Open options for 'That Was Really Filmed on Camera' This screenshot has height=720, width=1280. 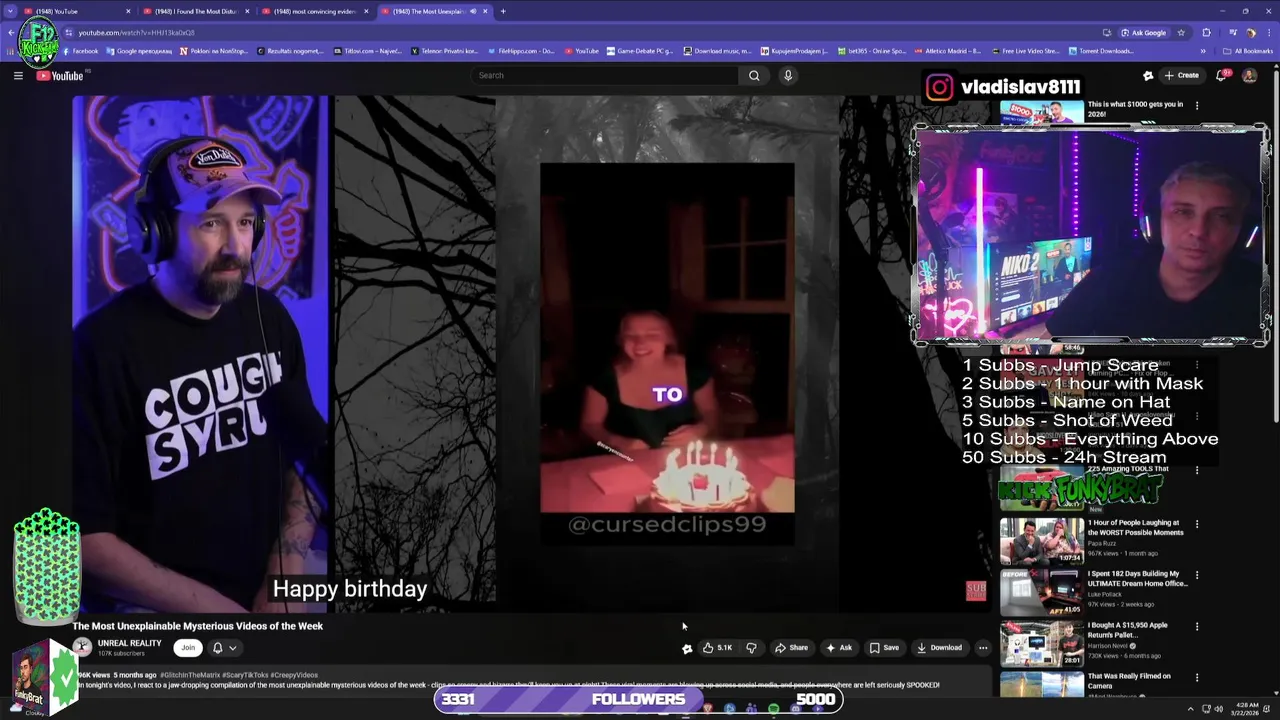(1196, 678)
